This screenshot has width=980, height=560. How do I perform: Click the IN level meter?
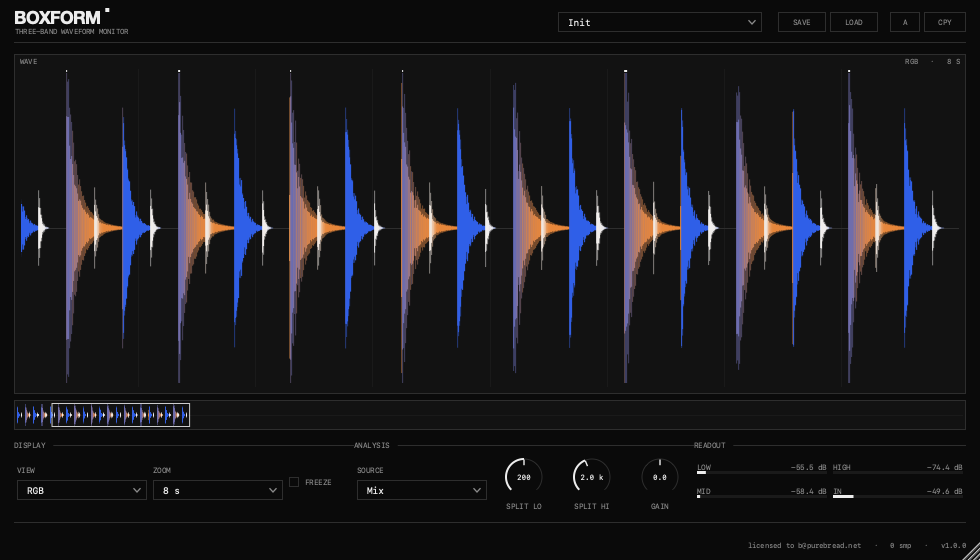(898, 496)
